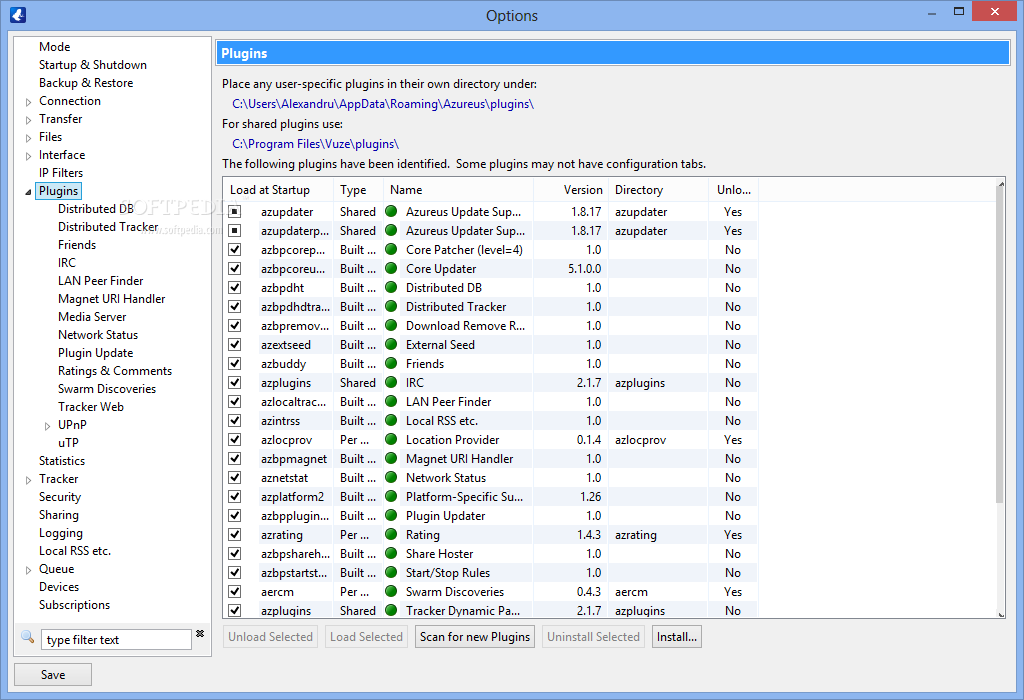1024x700 pixels.
Task: Click the type filter text field
Action: click(x=116, y=639)
